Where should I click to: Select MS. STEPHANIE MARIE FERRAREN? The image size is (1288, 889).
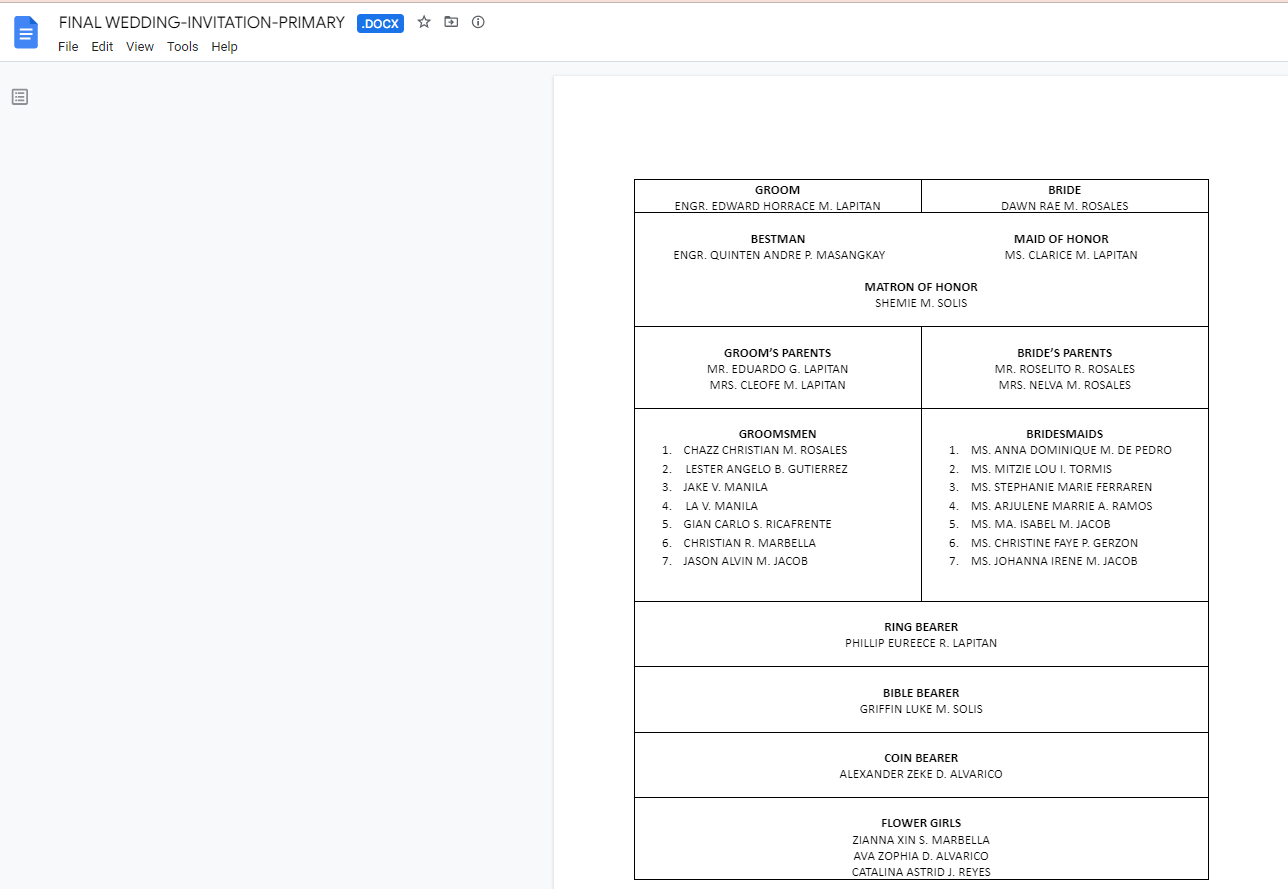pos(1061,487)
